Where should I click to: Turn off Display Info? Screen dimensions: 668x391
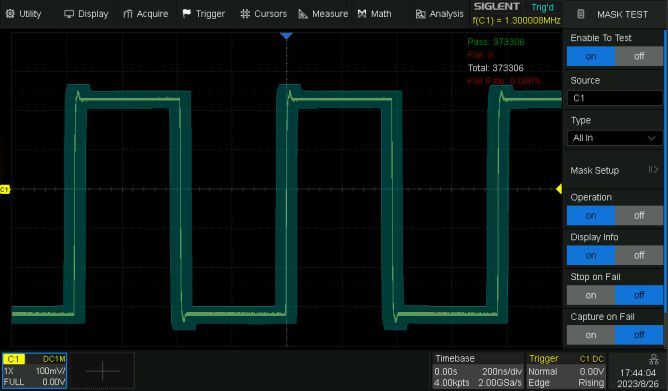pyautogui.click(x=639, y=256)
